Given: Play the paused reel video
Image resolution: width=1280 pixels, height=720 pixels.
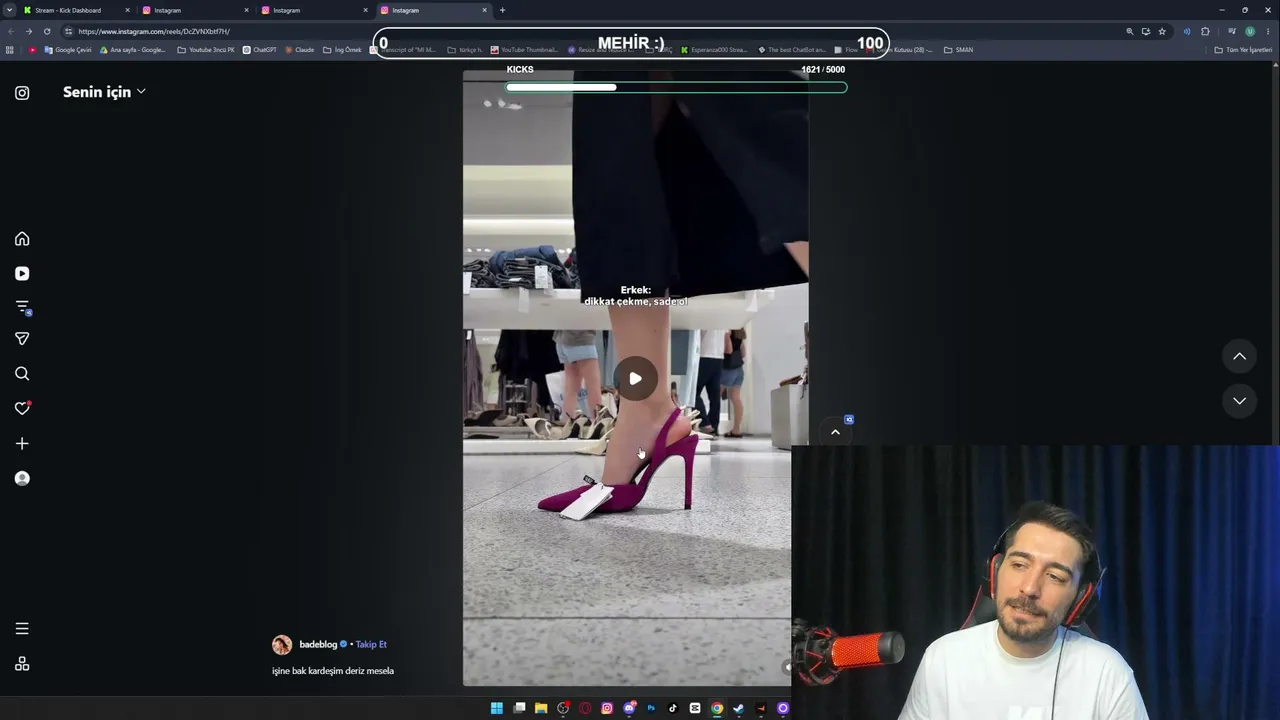Looking at the screenshot, I should coord(635,378).
